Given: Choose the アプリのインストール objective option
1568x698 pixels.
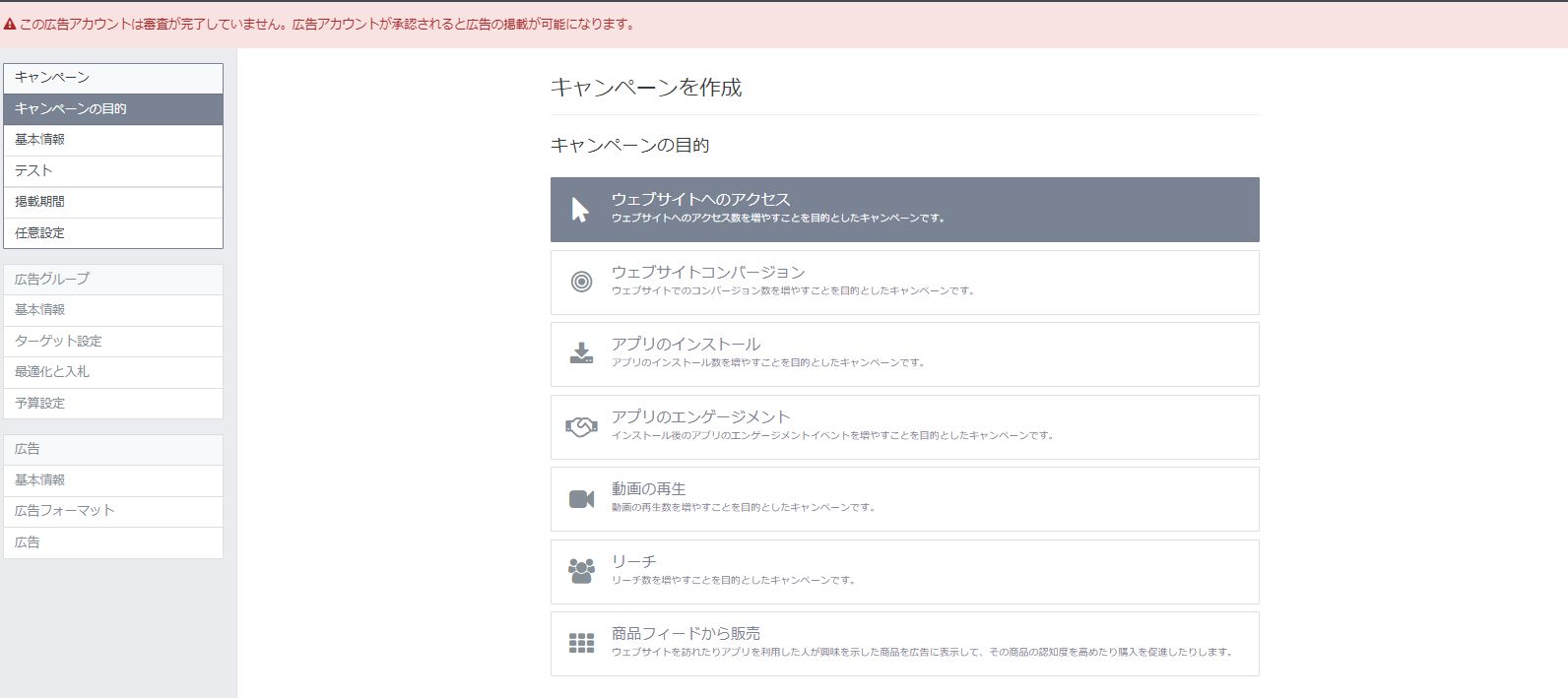Looking at the screenshot, I should pyautogui.click(x=904, y=354).
